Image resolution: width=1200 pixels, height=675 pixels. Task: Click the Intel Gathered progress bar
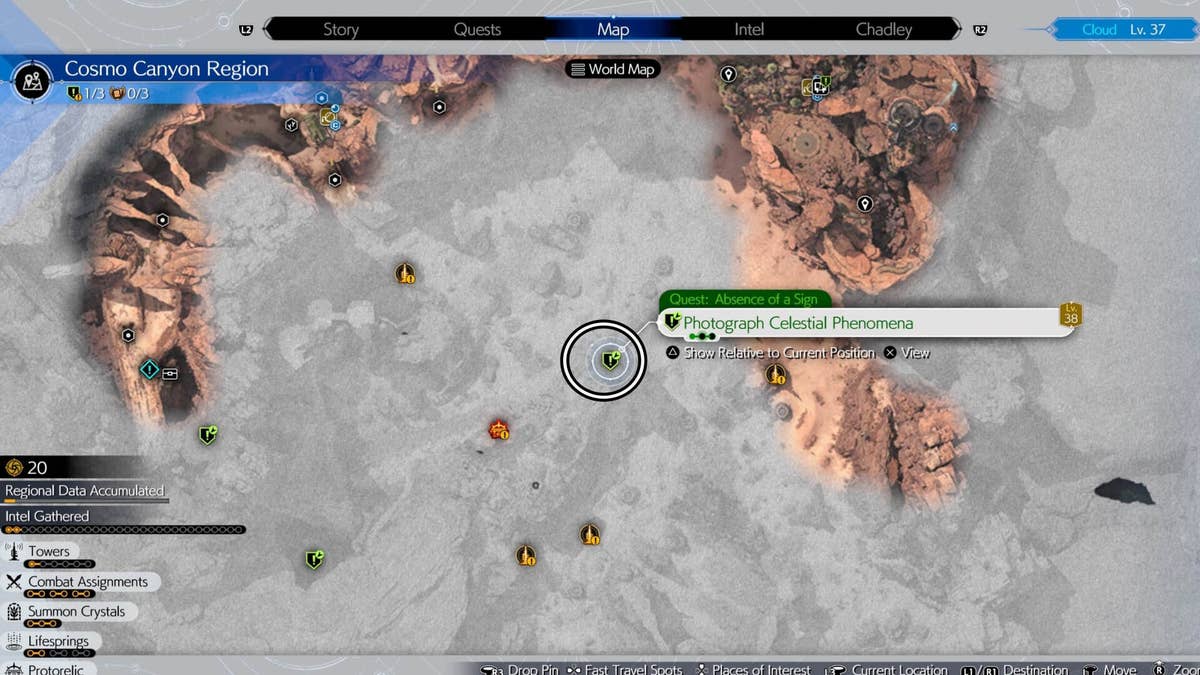pyautogui.click(x=125, y=529)
